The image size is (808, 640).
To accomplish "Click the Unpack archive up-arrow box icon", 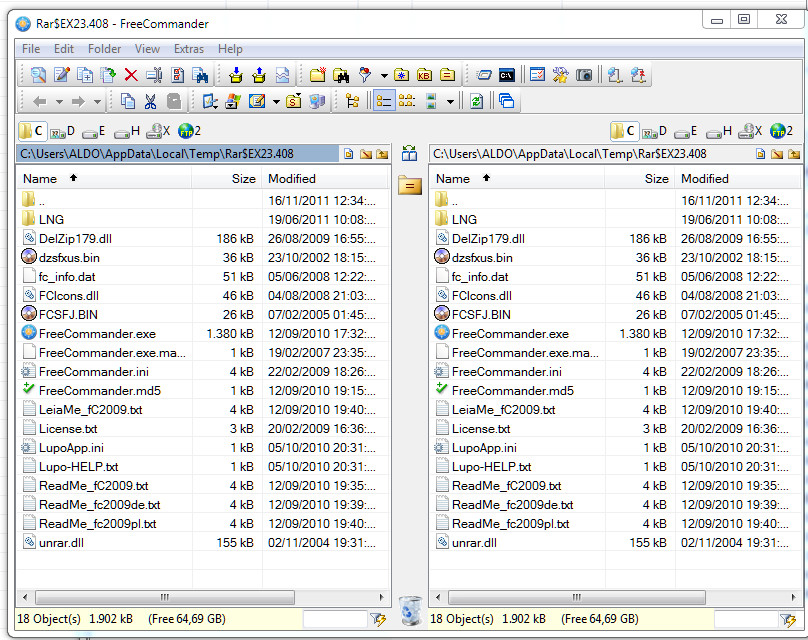I will 259,75.
